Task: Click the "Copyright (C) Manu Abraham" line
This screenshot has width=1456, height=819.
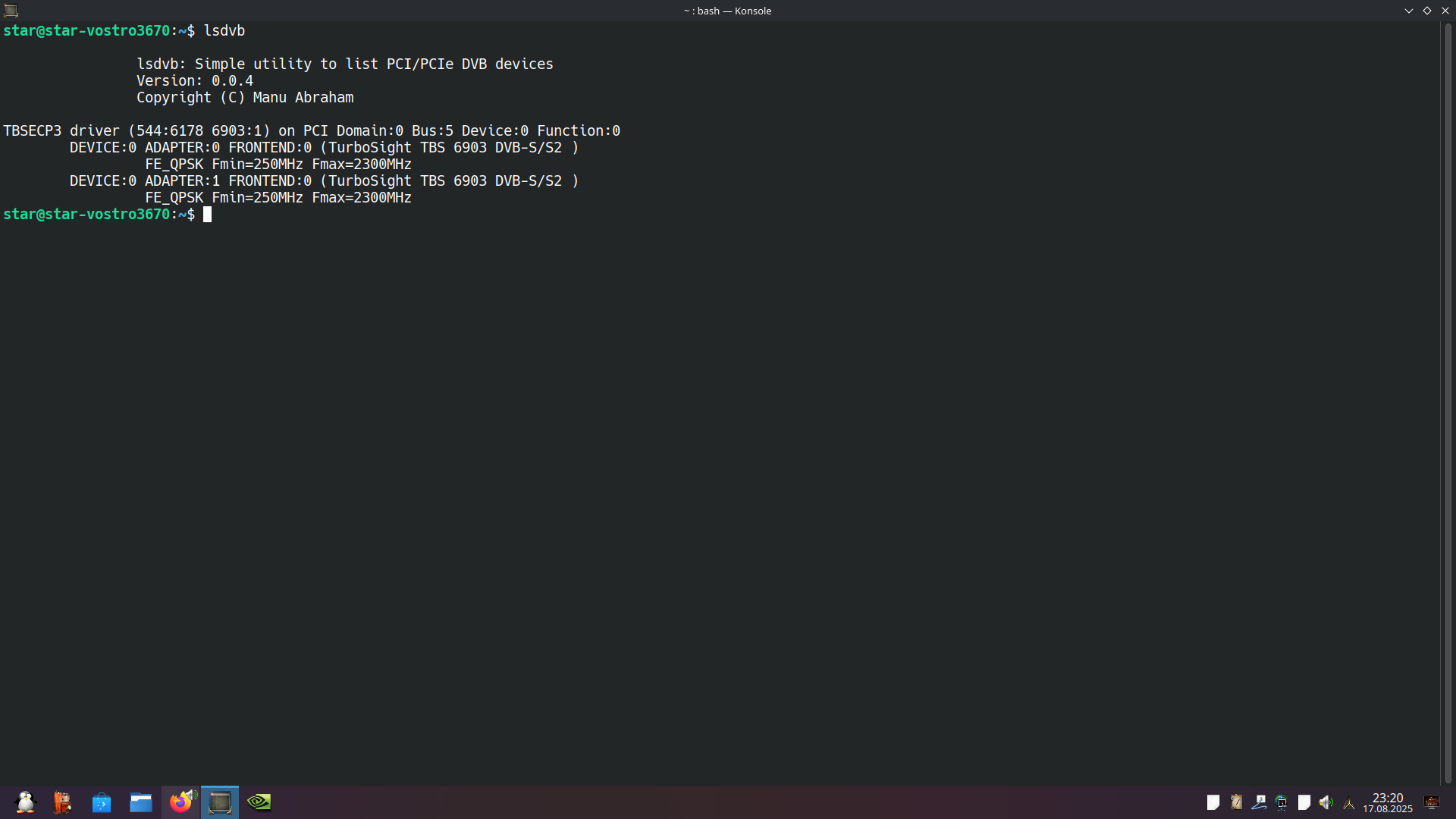Action: pos(245,97)
